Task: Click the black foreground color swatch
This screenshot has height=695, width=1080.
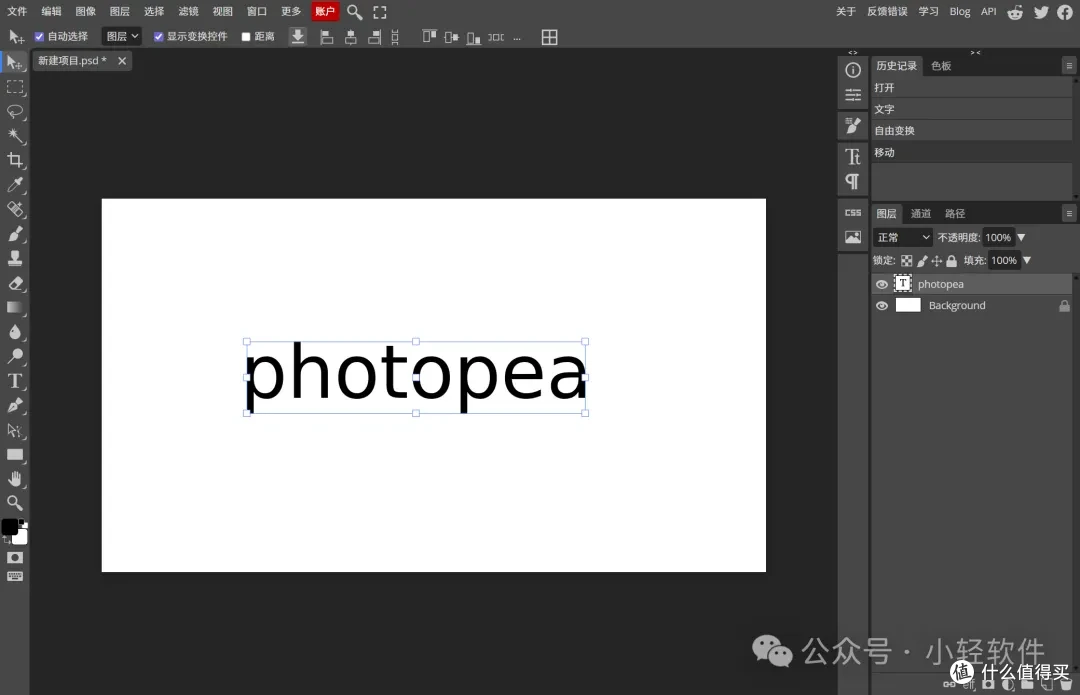Action: [10, 527]
